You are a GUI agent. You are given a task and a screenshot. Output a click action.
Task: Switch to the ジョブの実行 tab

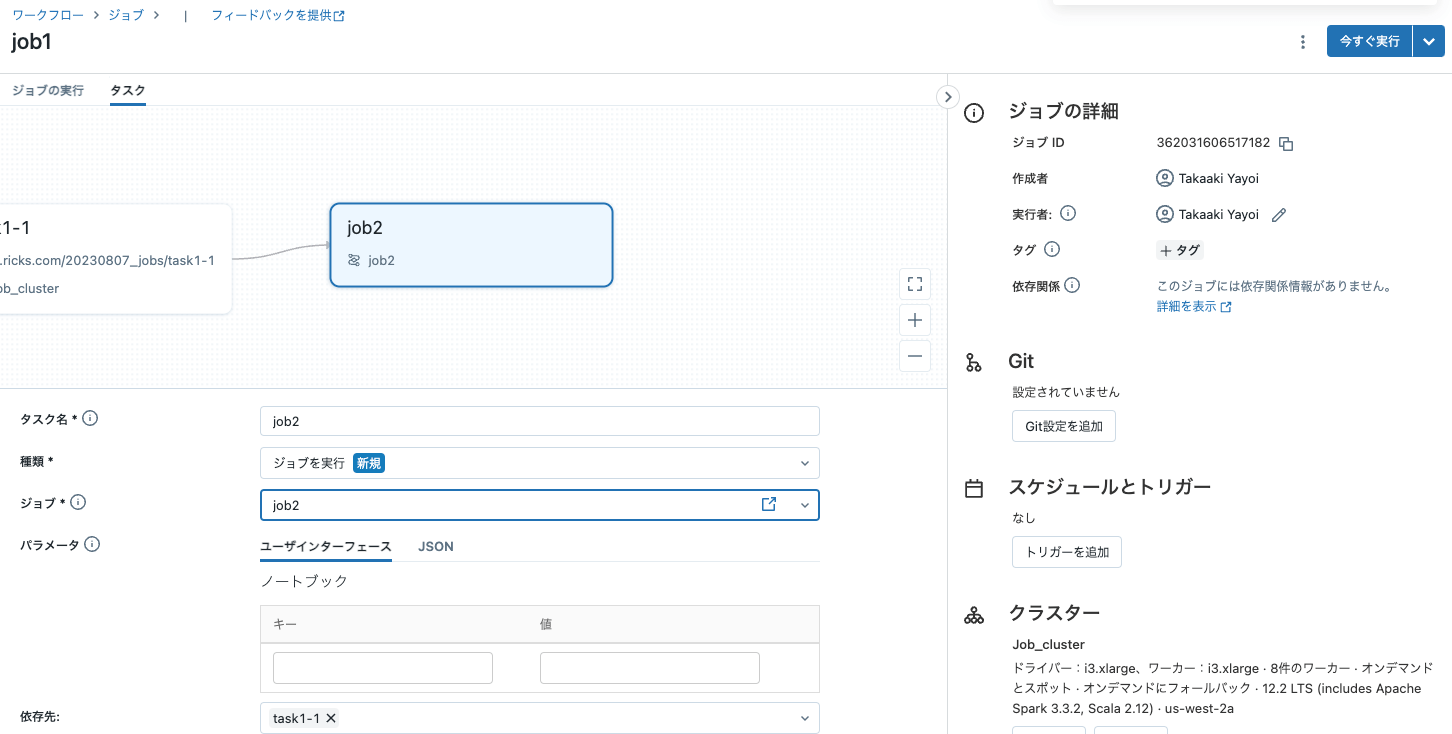click(x=48, y=91)
